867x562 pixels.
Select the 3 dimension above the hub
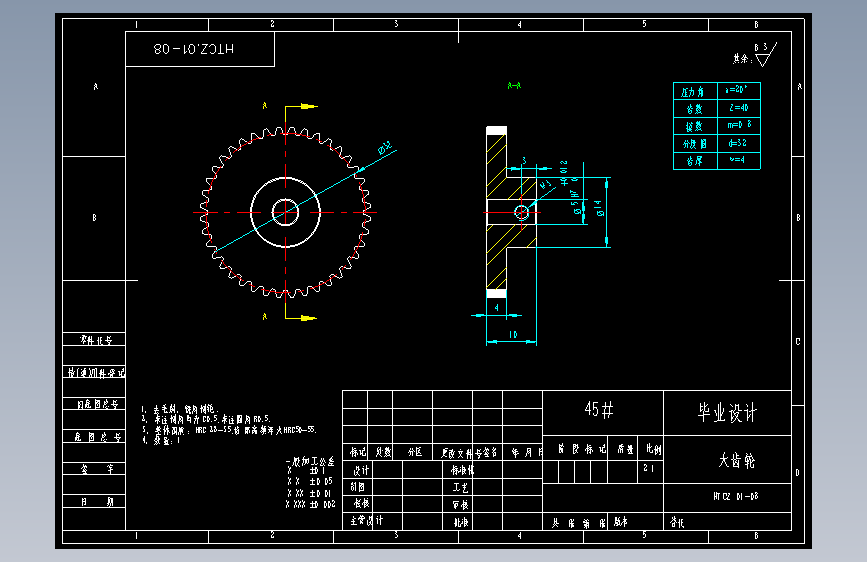tap(525, 161)
